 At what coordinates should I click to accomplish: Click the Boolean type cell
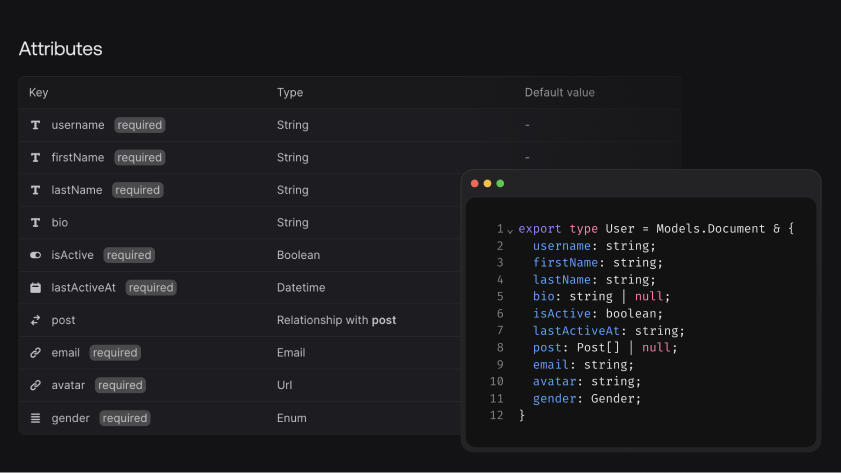298,255
